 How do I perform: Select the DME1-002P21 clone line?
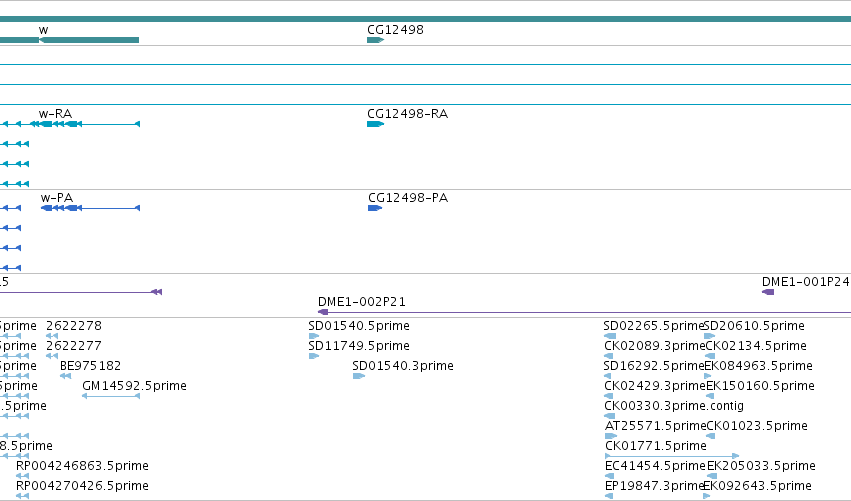[x=585, y=312]
